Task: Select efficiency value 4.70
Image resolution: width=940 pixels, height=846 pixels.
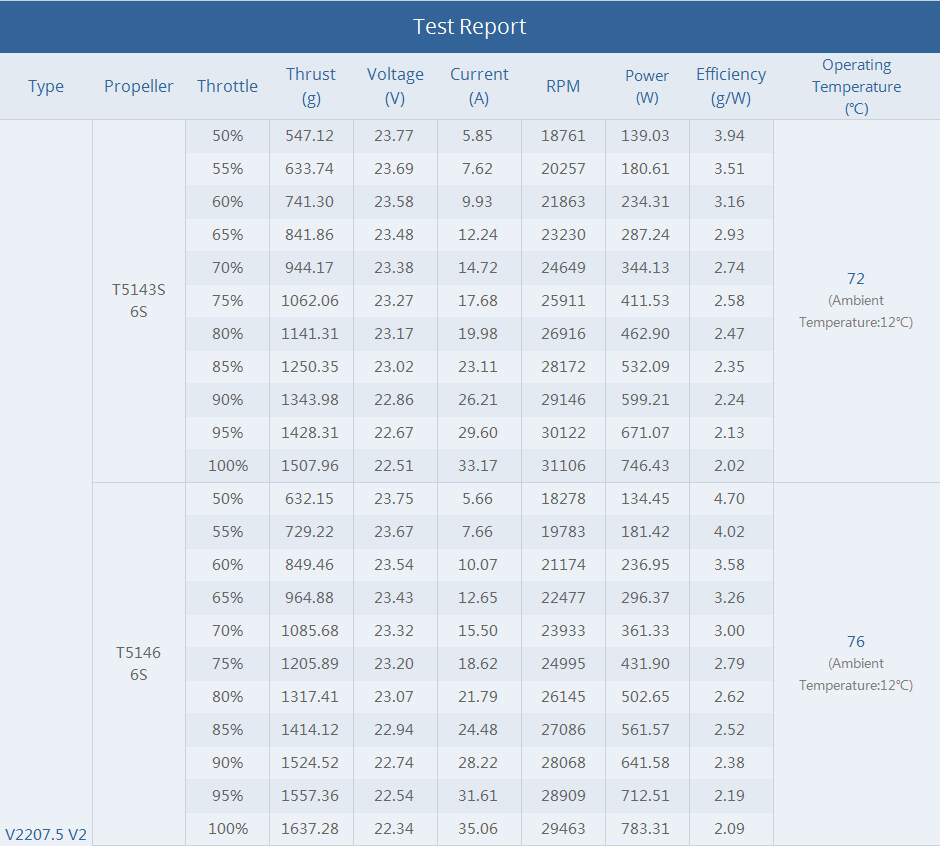Action: click(x=729, y=498)
